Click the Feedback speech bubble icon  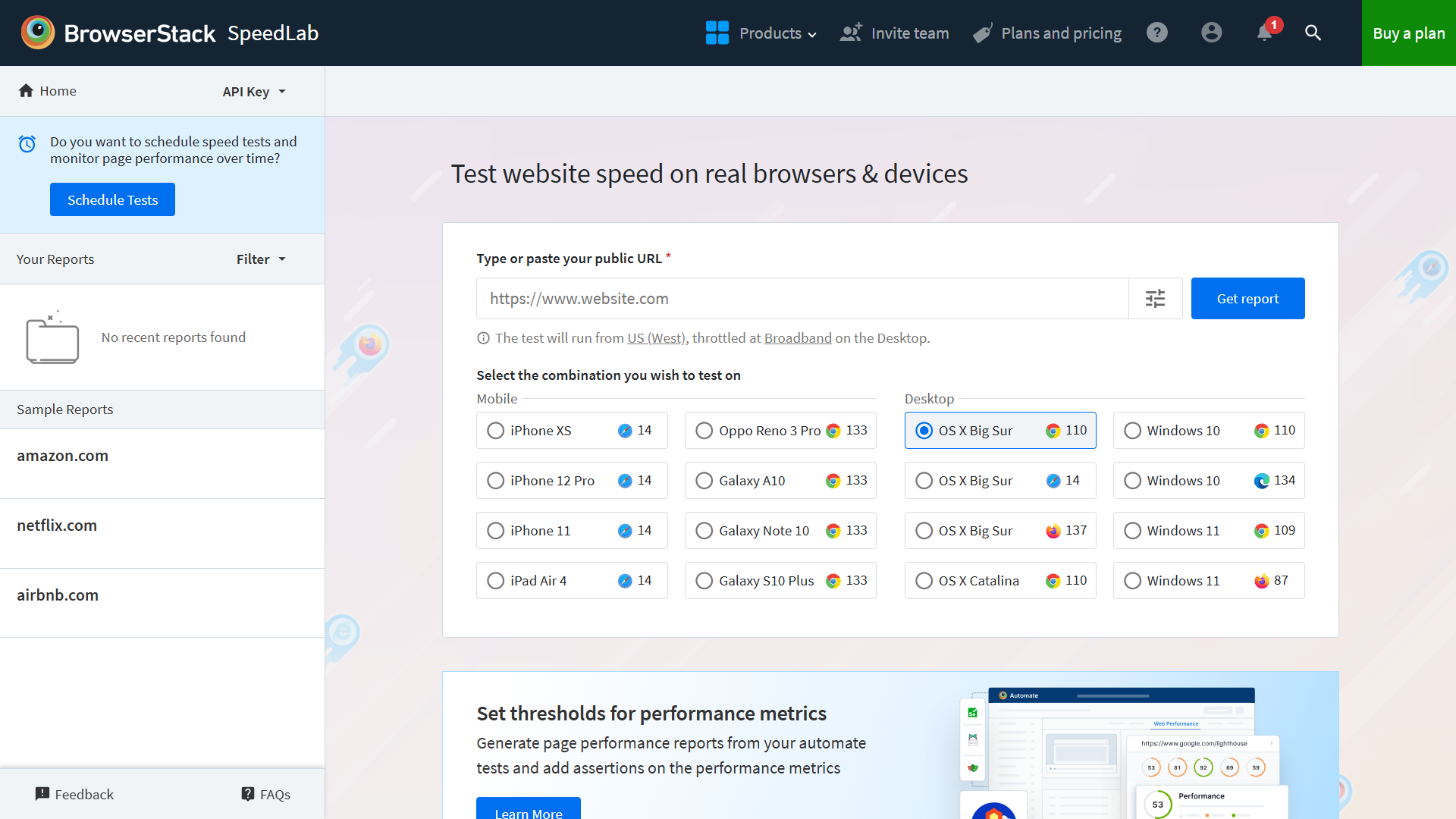click(42, 794)
